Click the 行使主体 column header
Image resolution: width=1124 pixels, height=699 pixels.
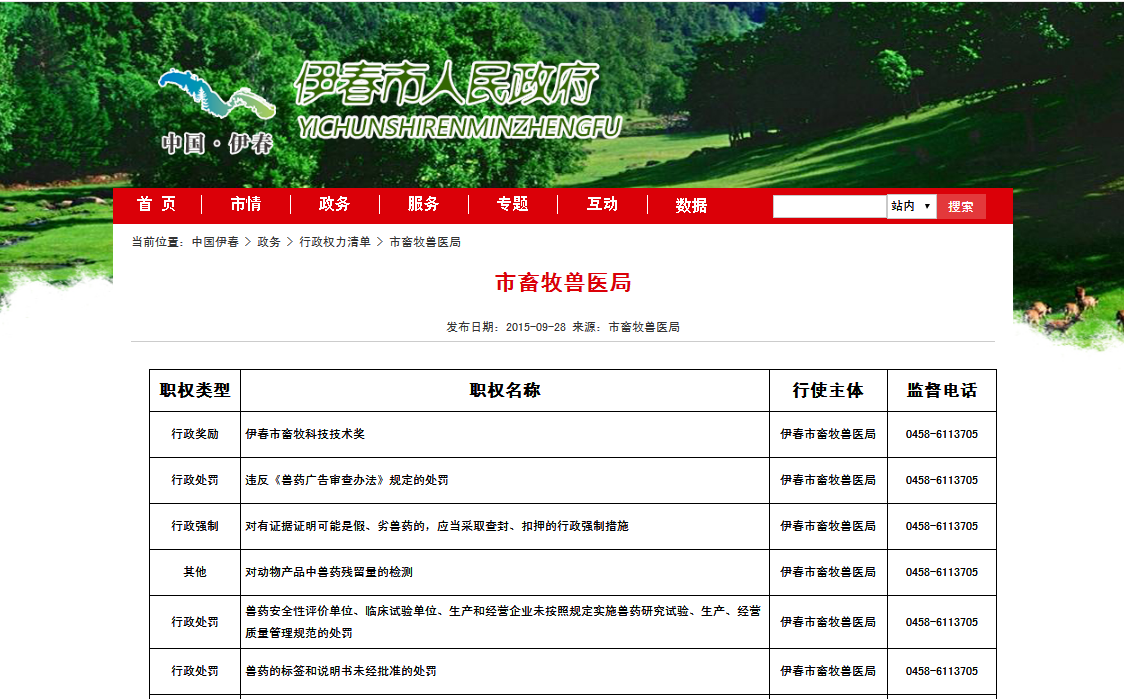point(829,391)
